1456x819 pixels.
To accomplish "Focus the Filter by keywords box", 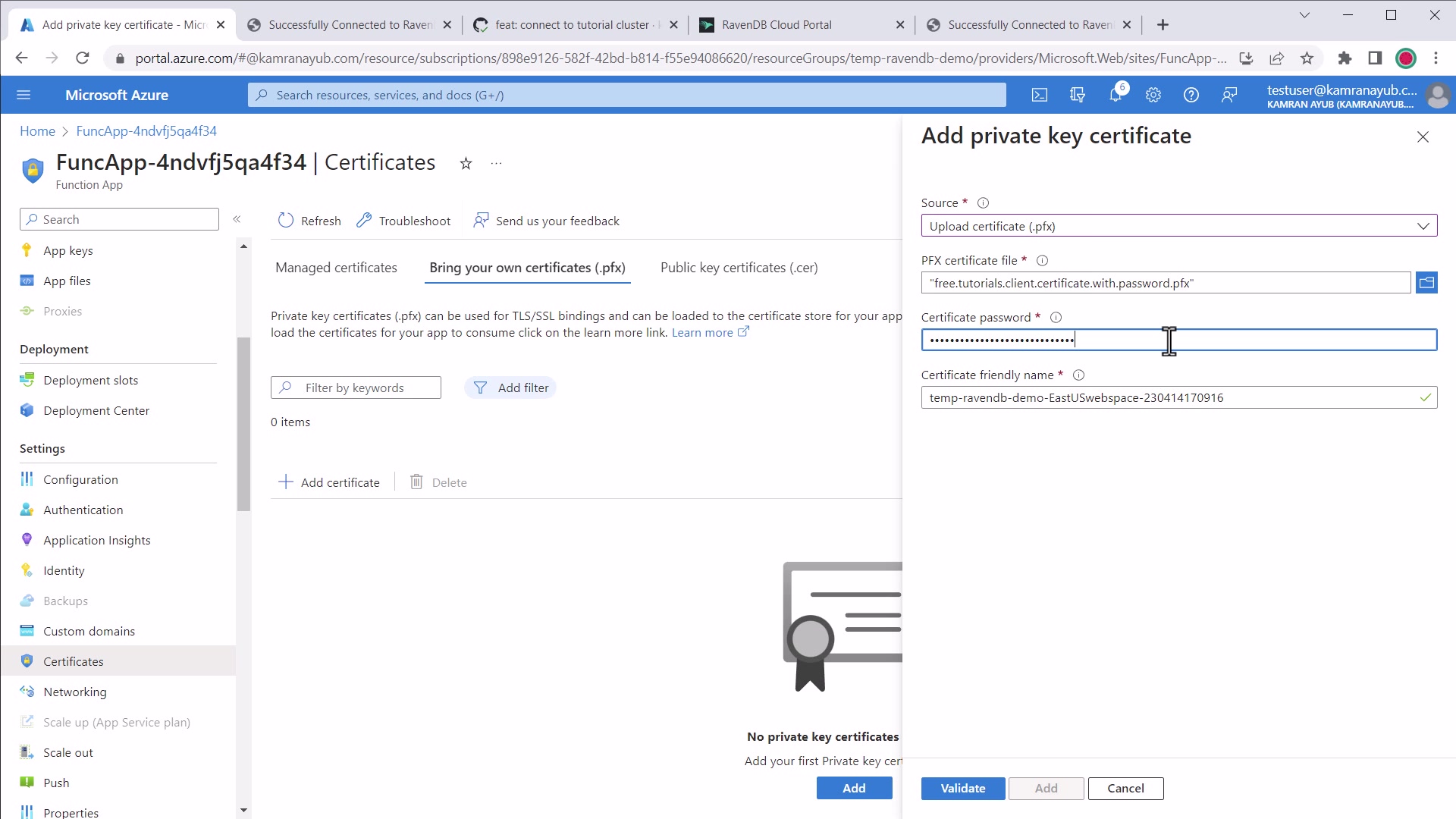I will (x=356, y=388).
